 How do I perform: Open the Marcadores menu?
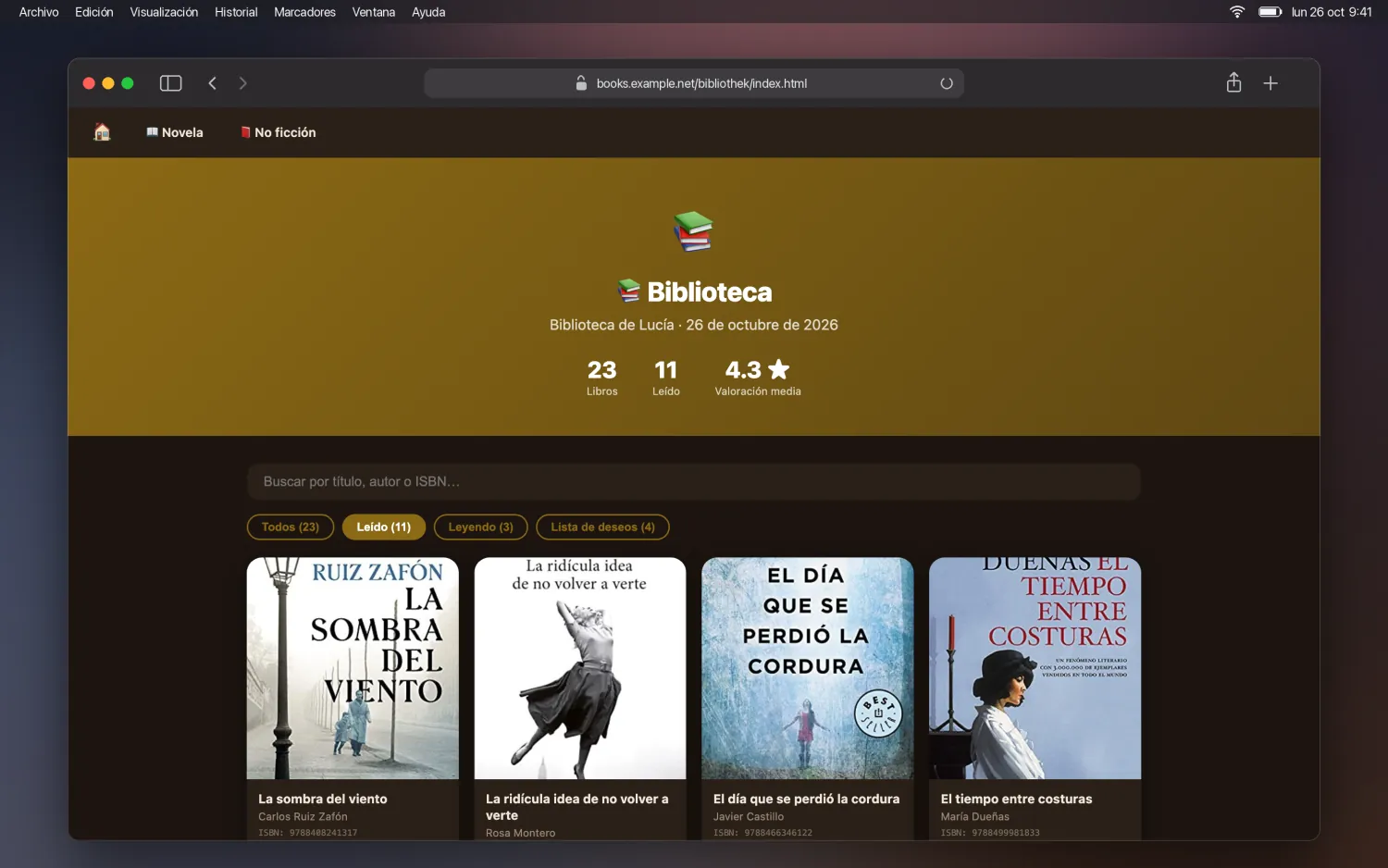click(304, 12)
